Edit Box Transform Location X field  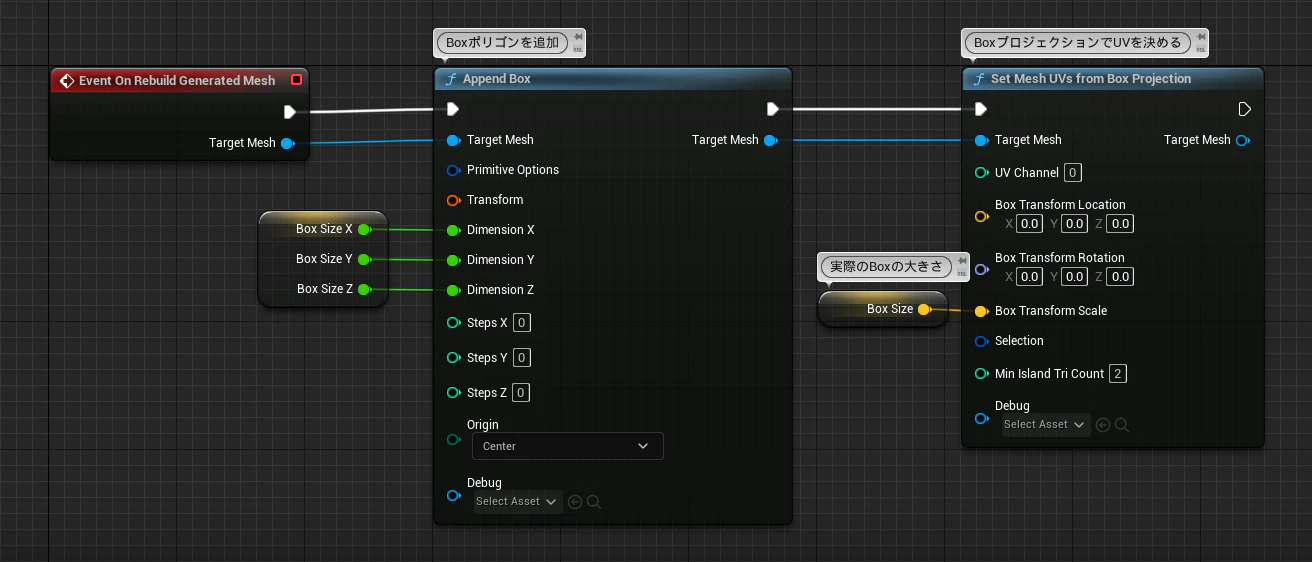(x=1030, y=223)
